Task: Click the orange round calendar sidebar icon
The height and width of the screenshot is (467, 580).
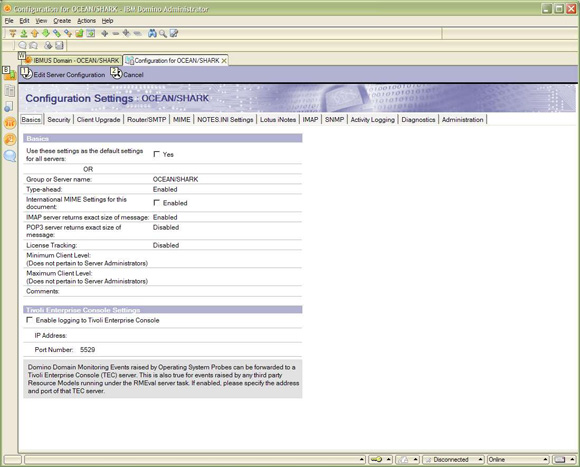Action: (10, 123)
